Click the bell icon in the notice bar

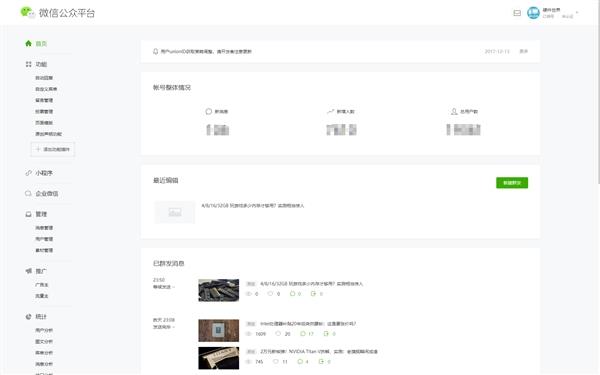pos(155,51)
